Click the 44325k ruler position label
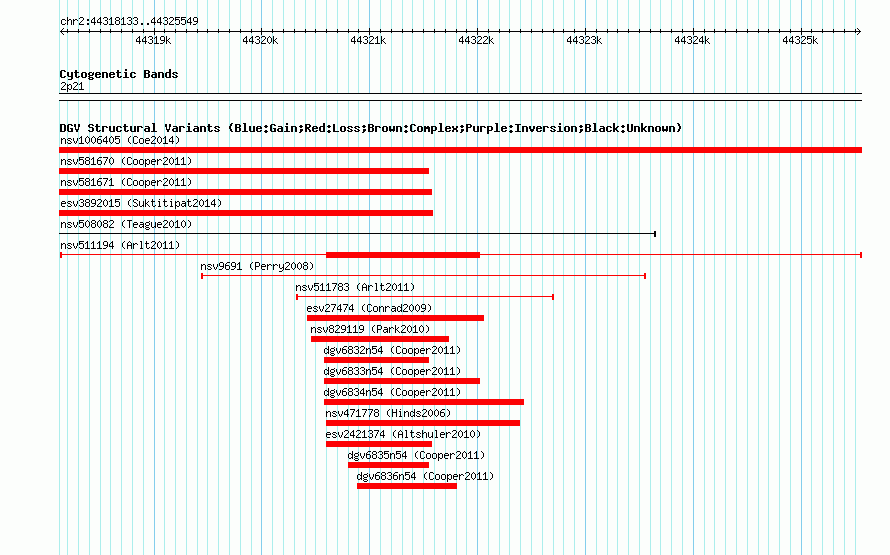 800,40
